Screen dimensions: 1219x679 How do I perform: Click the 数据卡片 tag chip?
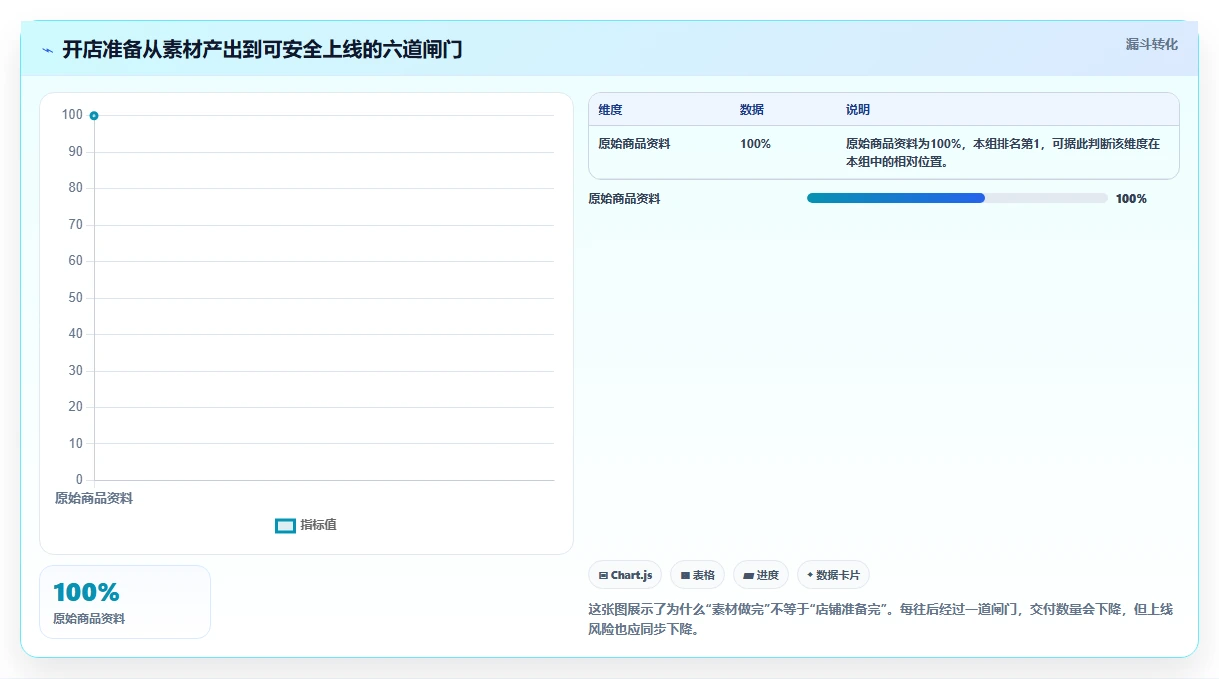click(x=833, y=575)
